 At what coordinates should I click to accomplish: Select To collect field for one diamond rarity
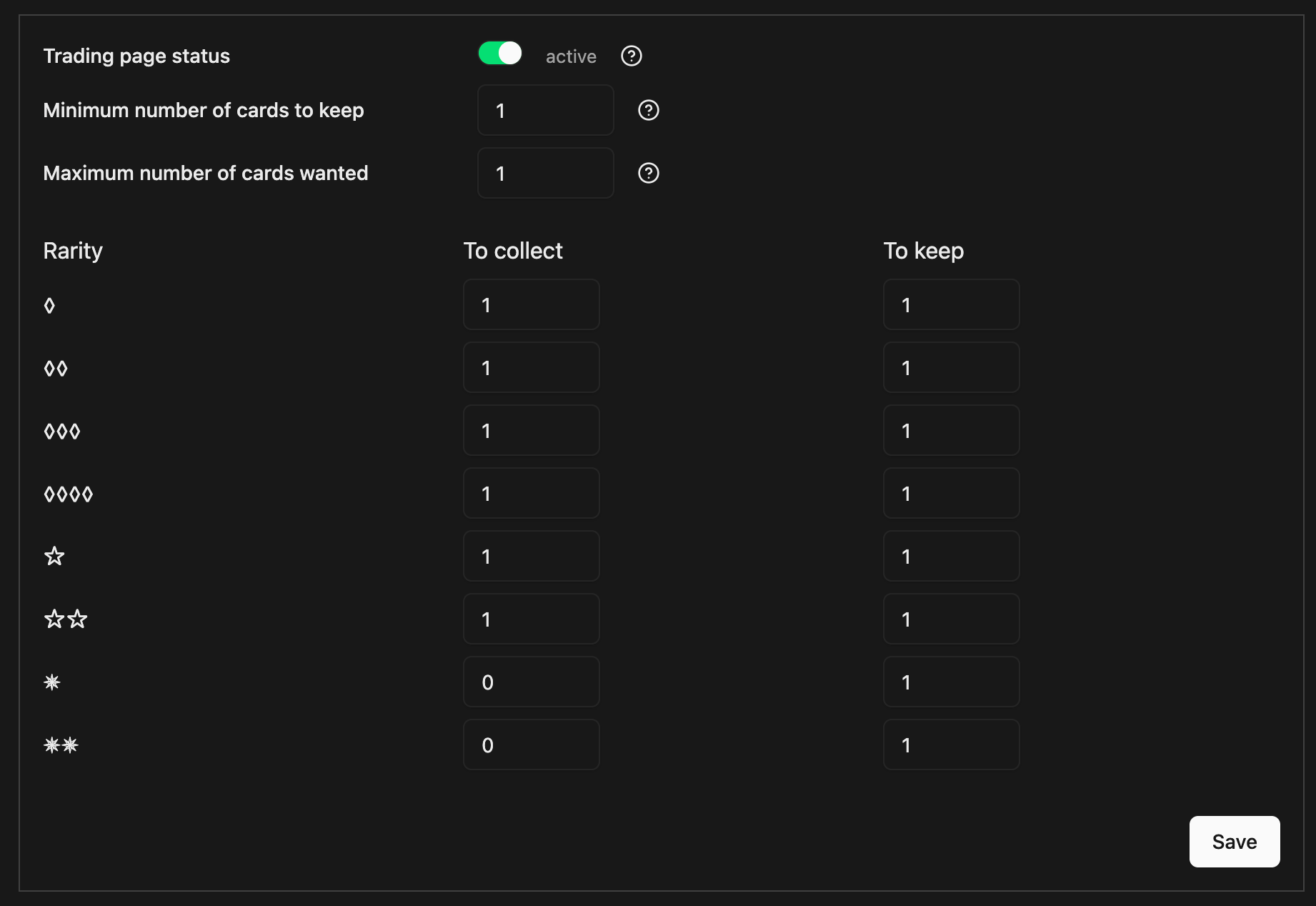coord(531,304)
